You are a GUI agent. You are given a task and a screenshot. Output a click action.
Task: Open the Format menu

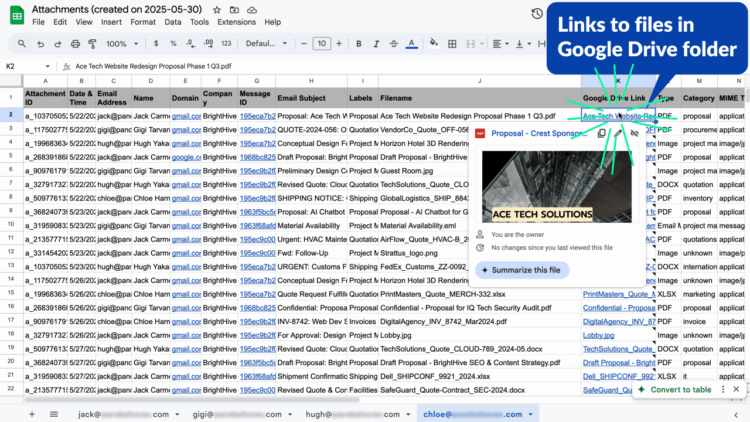point(143,22)
